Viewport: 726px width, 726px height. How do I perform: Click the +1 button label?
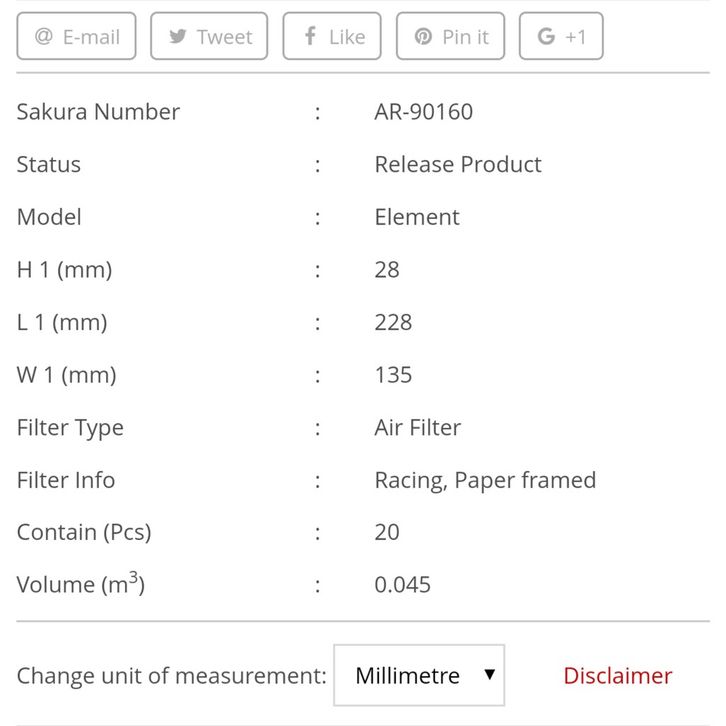tap(575, 37)
